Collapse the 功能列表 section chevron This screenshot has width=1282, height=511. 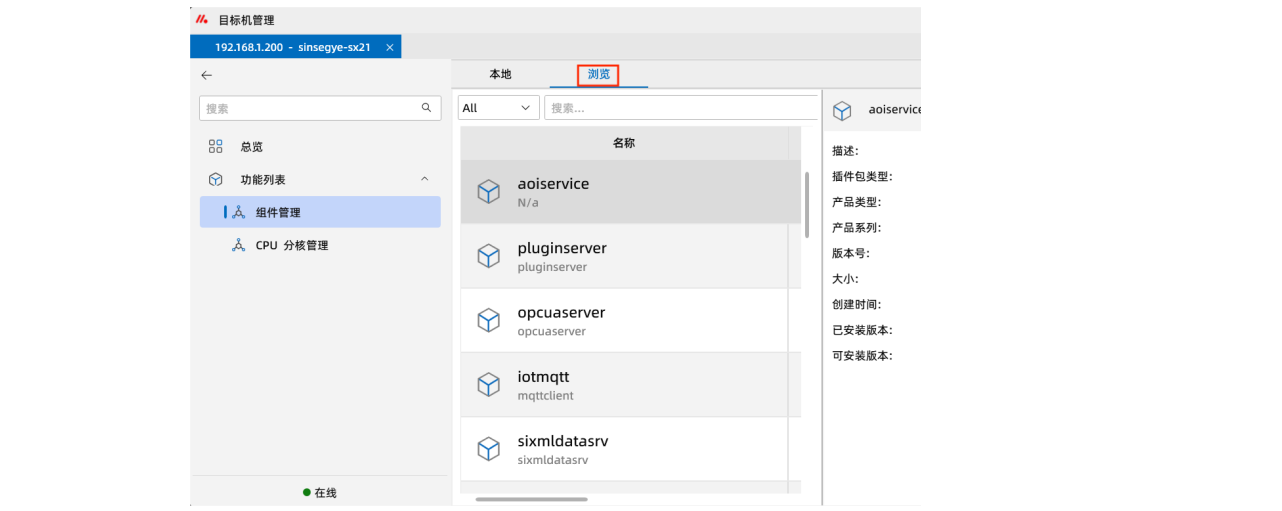[x=424, y=179]
